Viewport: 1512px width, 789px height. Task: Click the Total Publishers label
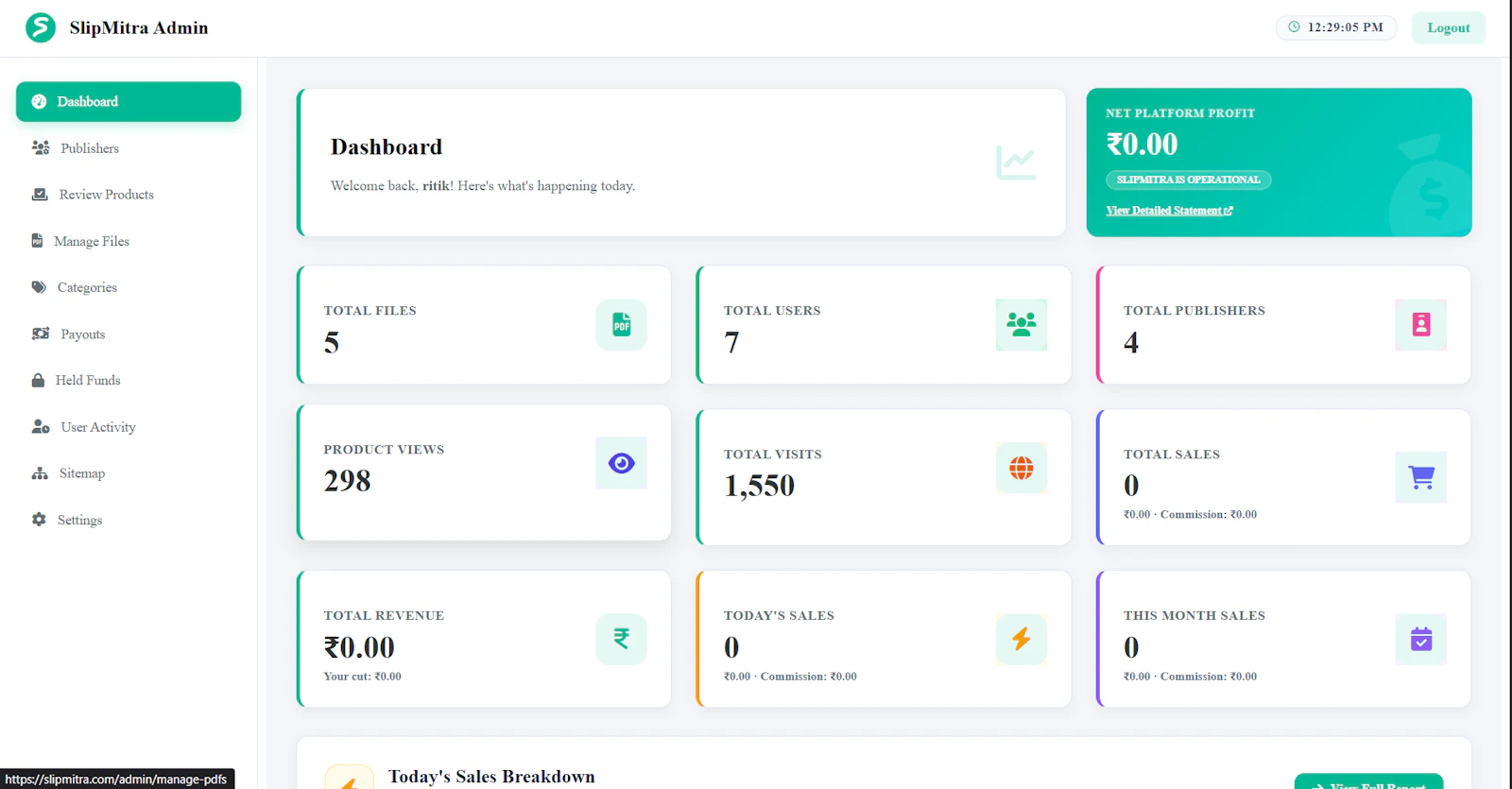tap(1194, 311)
